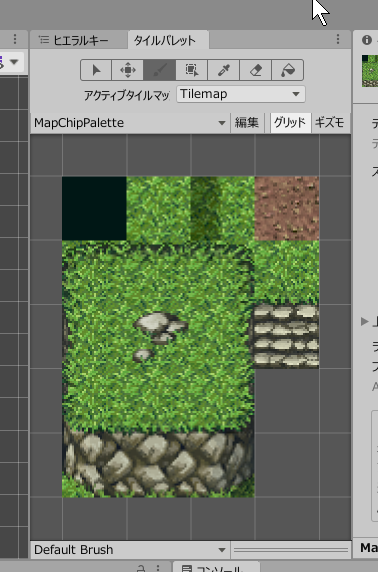
Task: Open the Default Brush dropdown
Action: tap(130, 549)
